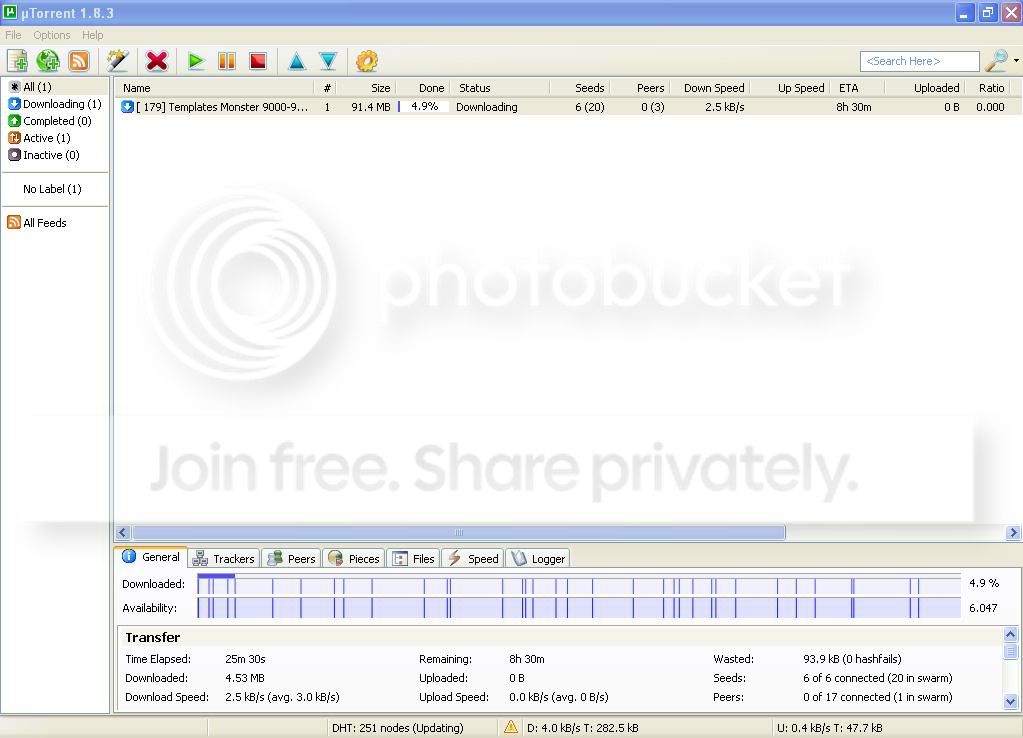The height and width of the screenshot is (738, 1023).
Task: Move torrent down queue arrow icon
Action: [328, 61]
